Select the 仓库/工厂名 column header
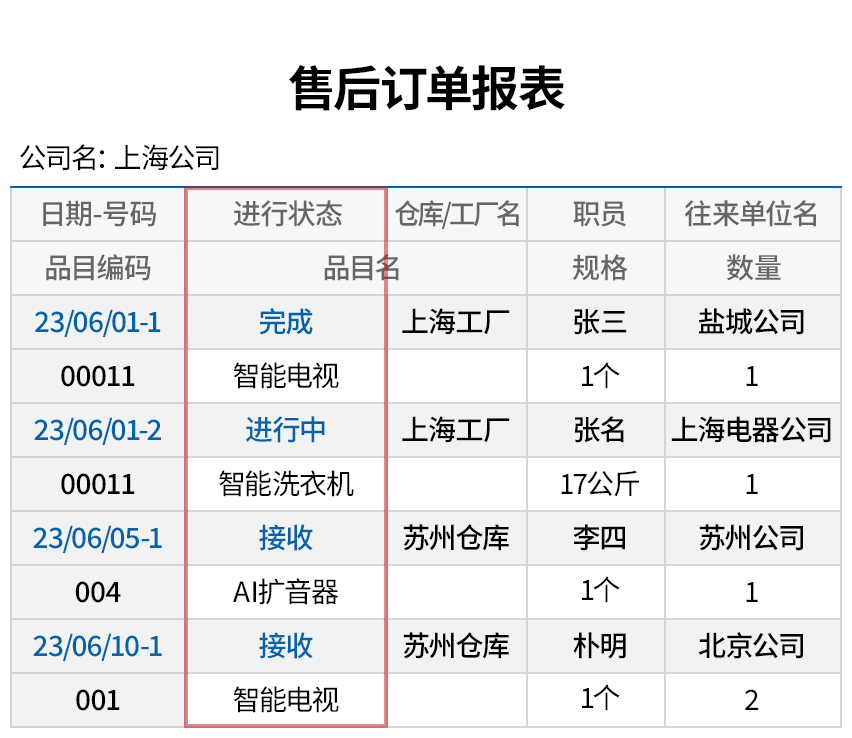 (x=457, y=214)
